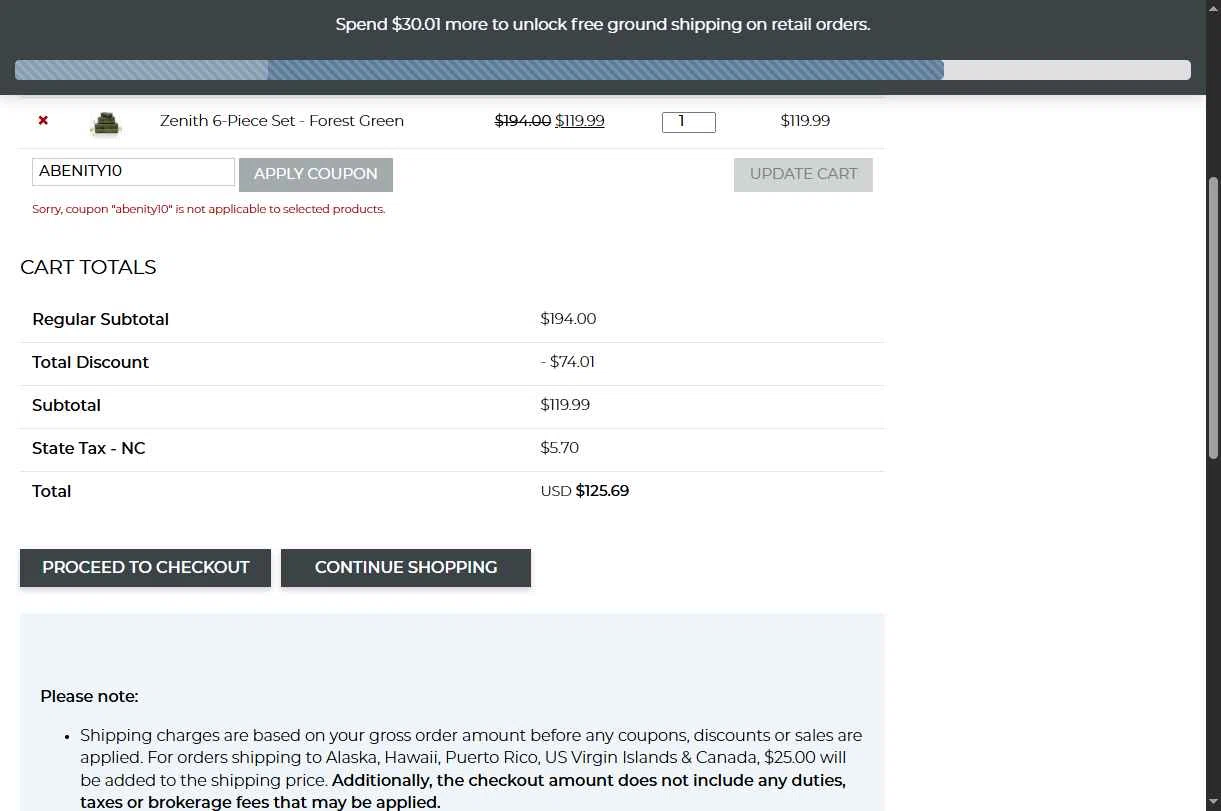Click the quantity field showing 1
This screenshot has height=811, width=1221.
[x=689, y=122]
